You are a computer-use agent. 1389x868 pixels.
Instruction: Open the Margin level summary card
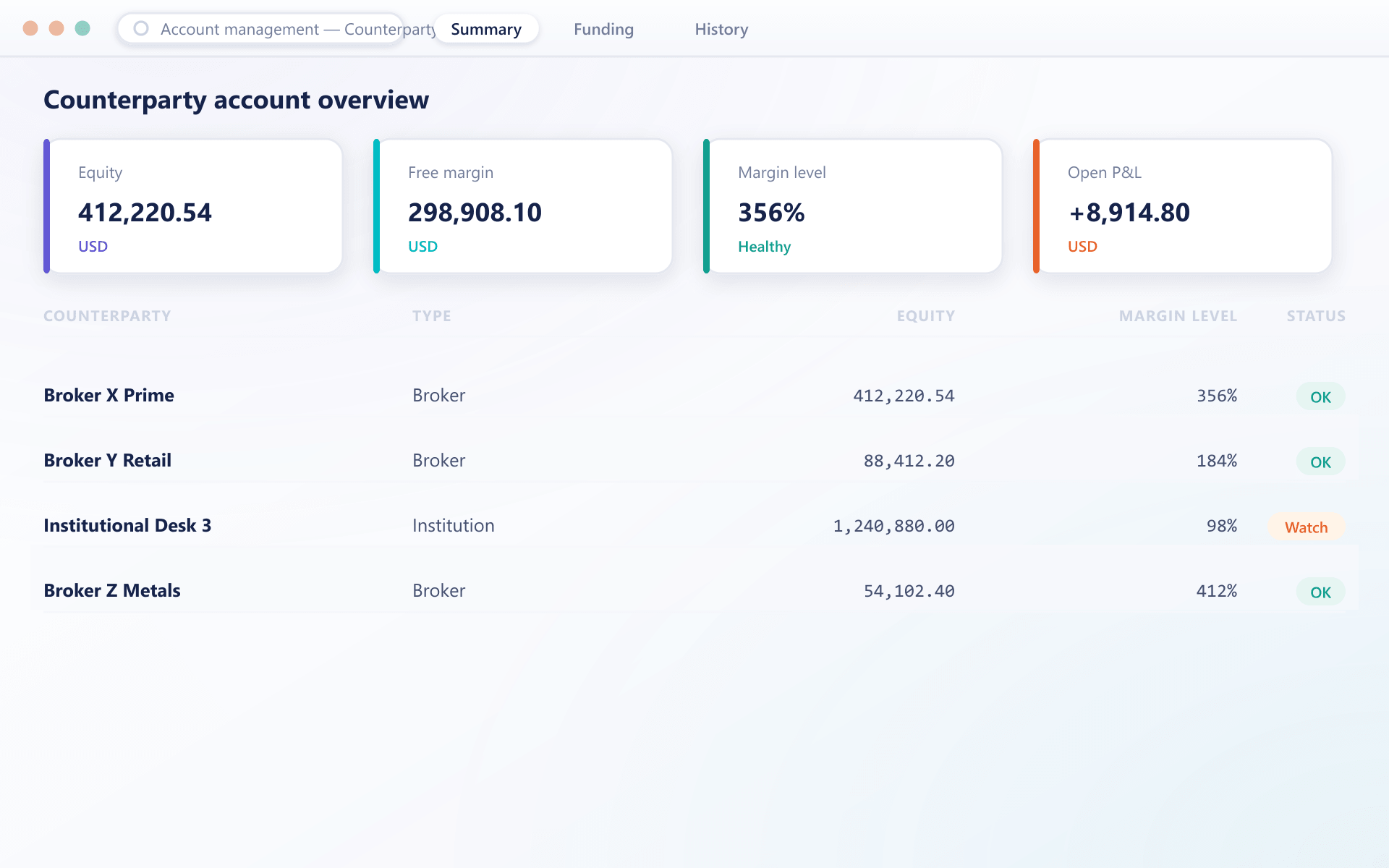pyautogui.click(x=852, y=206)
